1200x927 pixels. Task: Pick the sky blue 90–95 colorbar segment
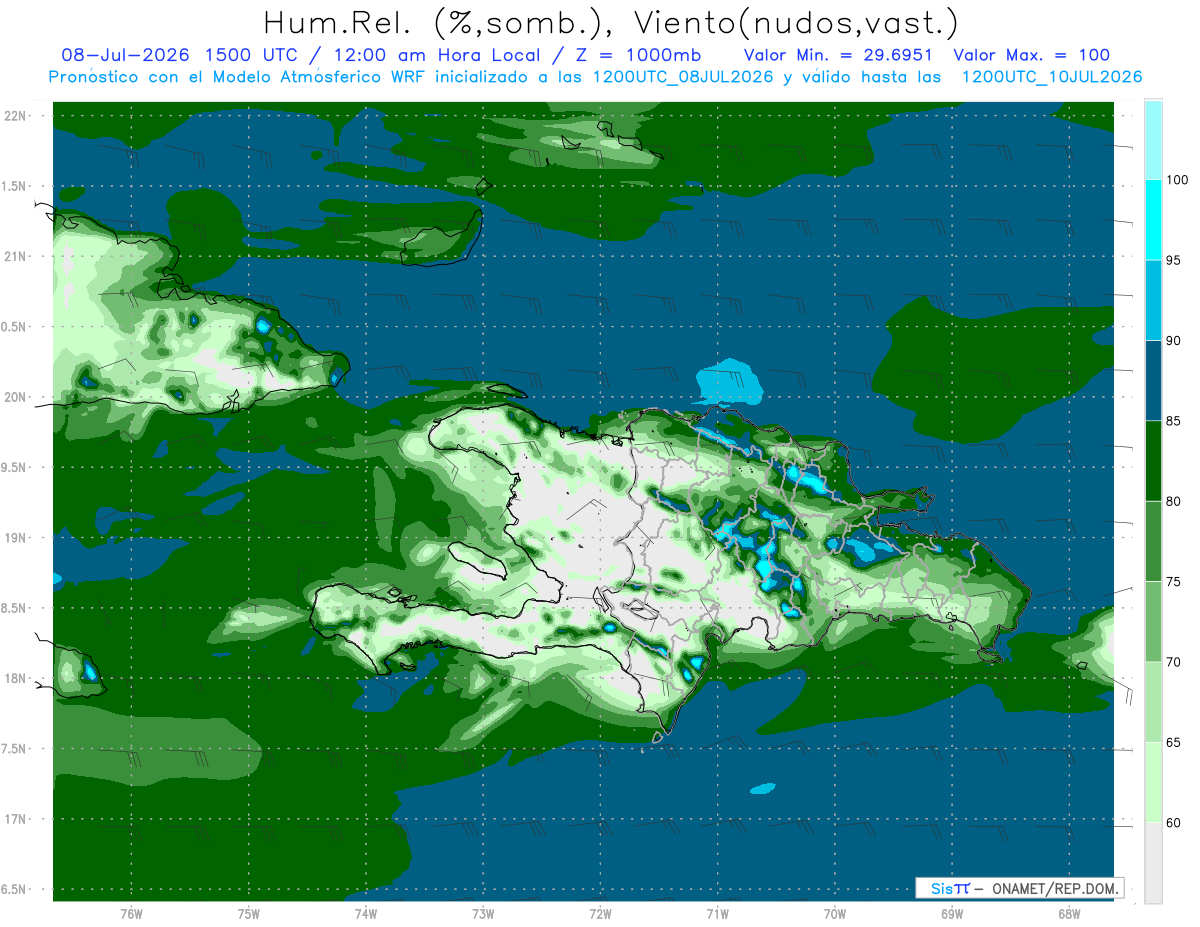pos(1153,300)
